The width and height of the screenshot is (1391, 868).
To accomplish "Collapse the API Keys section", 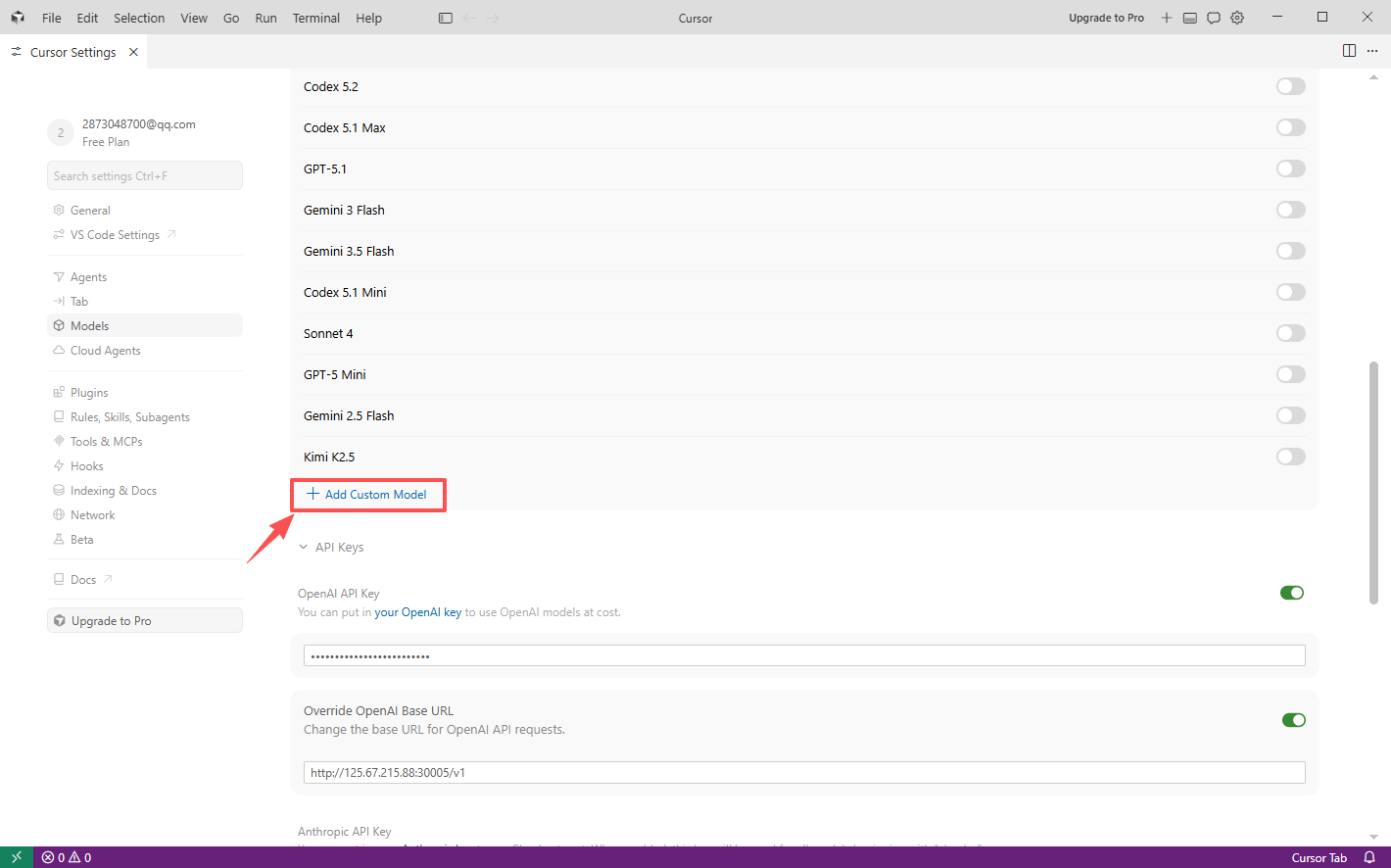I will [331, 548].
